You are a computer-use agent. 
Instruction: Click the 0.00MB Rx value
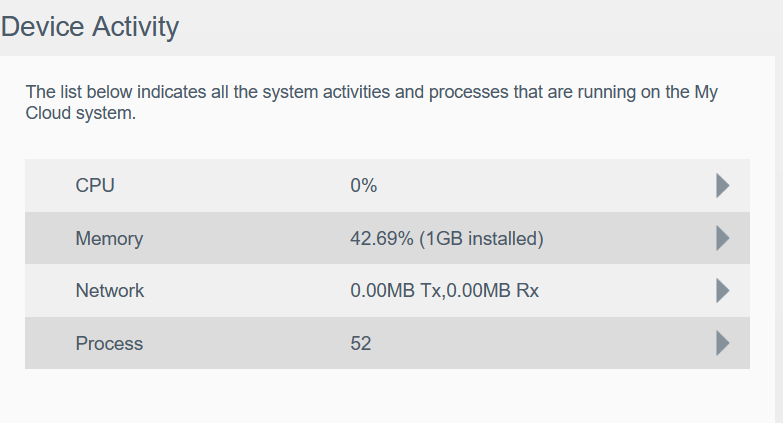[494, 291]
